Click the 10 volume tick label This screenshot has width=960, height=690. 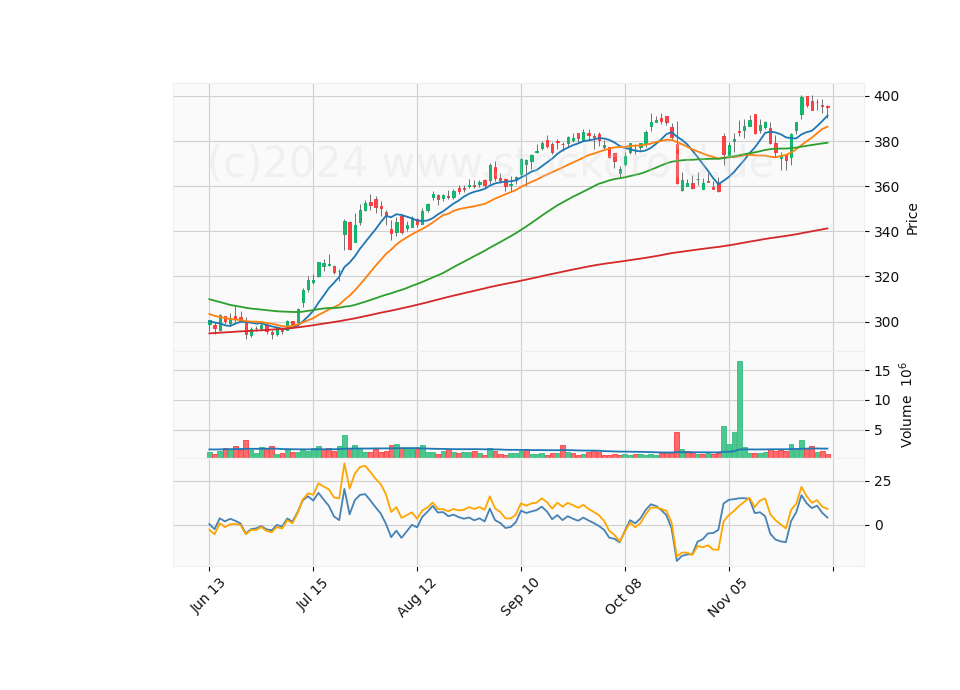(x=882, y=400)
